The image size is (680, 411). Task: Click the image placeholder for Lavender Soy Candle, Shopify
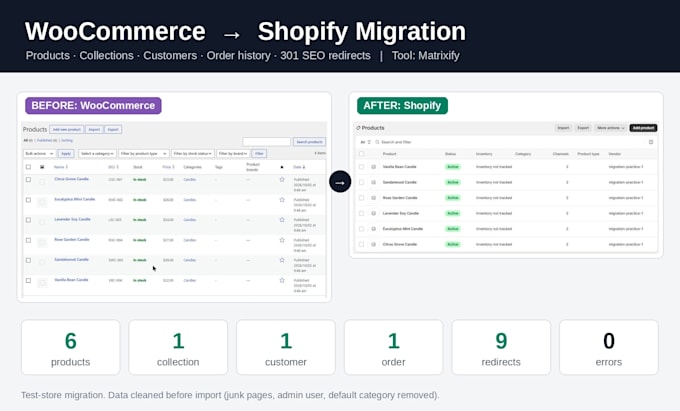373,213
